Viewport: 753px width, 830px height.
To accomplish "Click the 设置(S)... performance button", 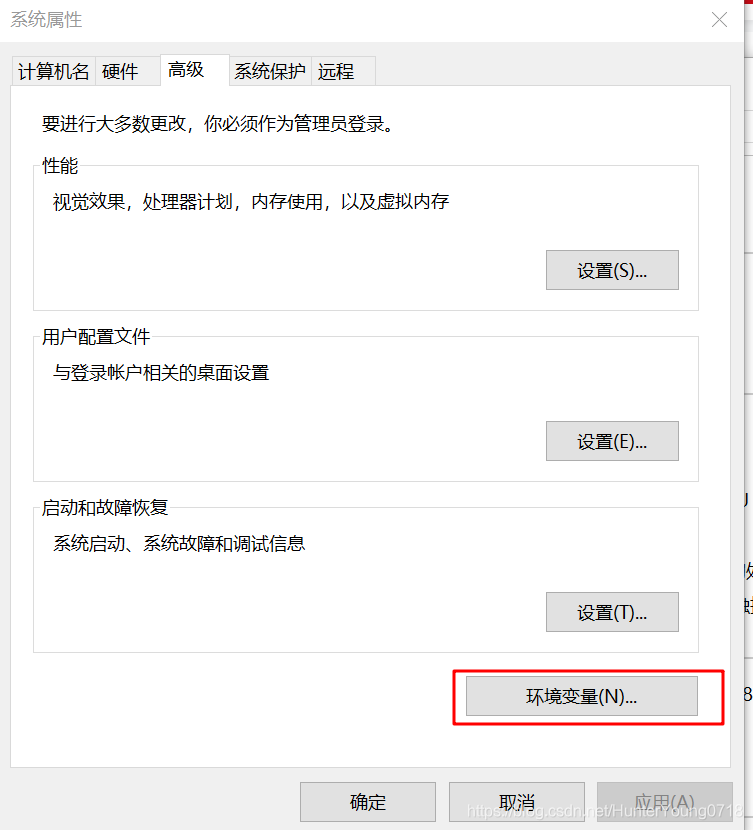I will click(x=612, y=270).
